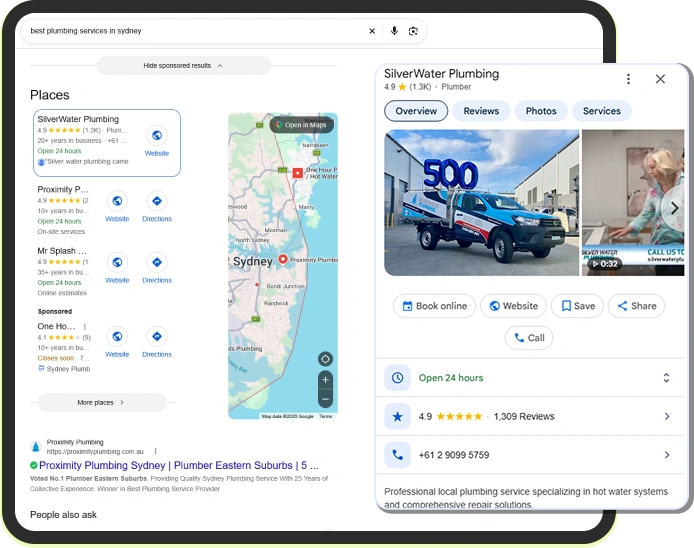Open Mr Splash website globe icon
694x548 pixels.
(x=117, y=262)
